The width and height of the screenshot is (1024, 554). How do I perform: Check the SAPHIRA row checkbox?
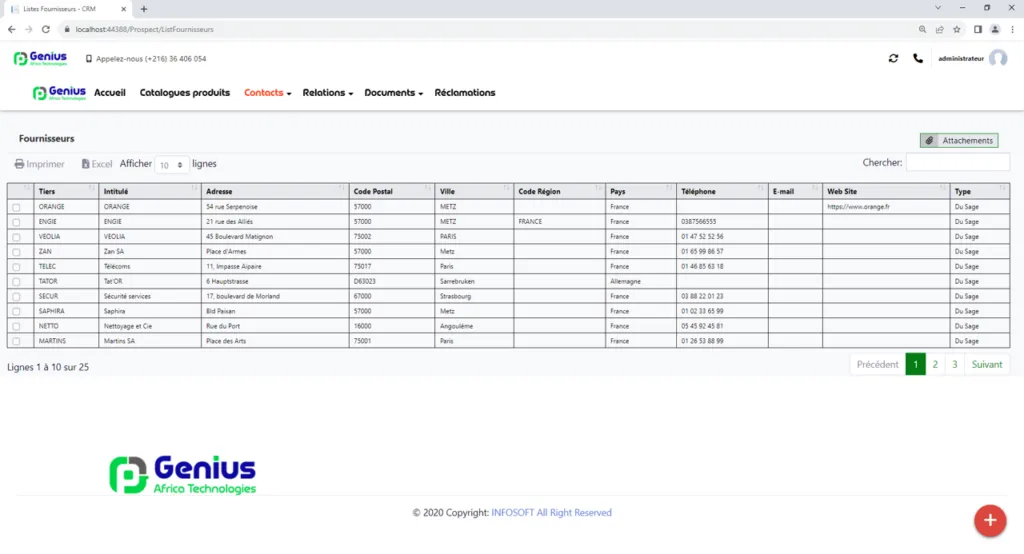coord(16,312)
